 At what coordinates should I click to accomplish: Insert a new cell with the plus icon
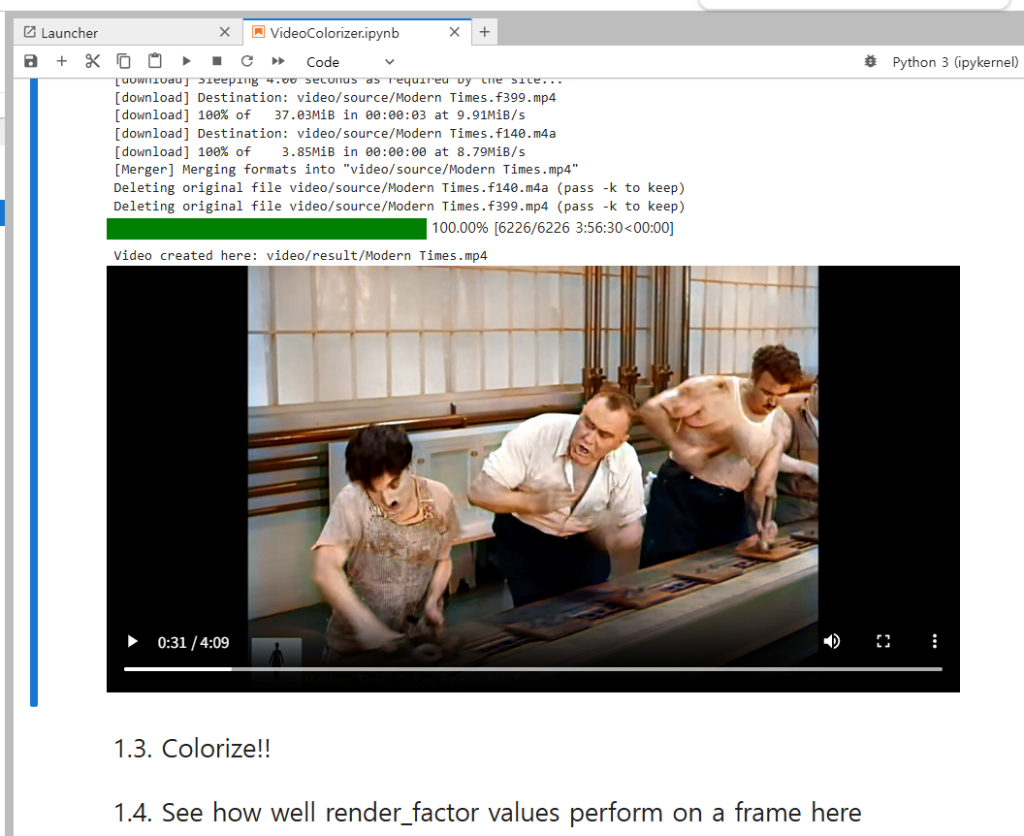coord(62,61)
